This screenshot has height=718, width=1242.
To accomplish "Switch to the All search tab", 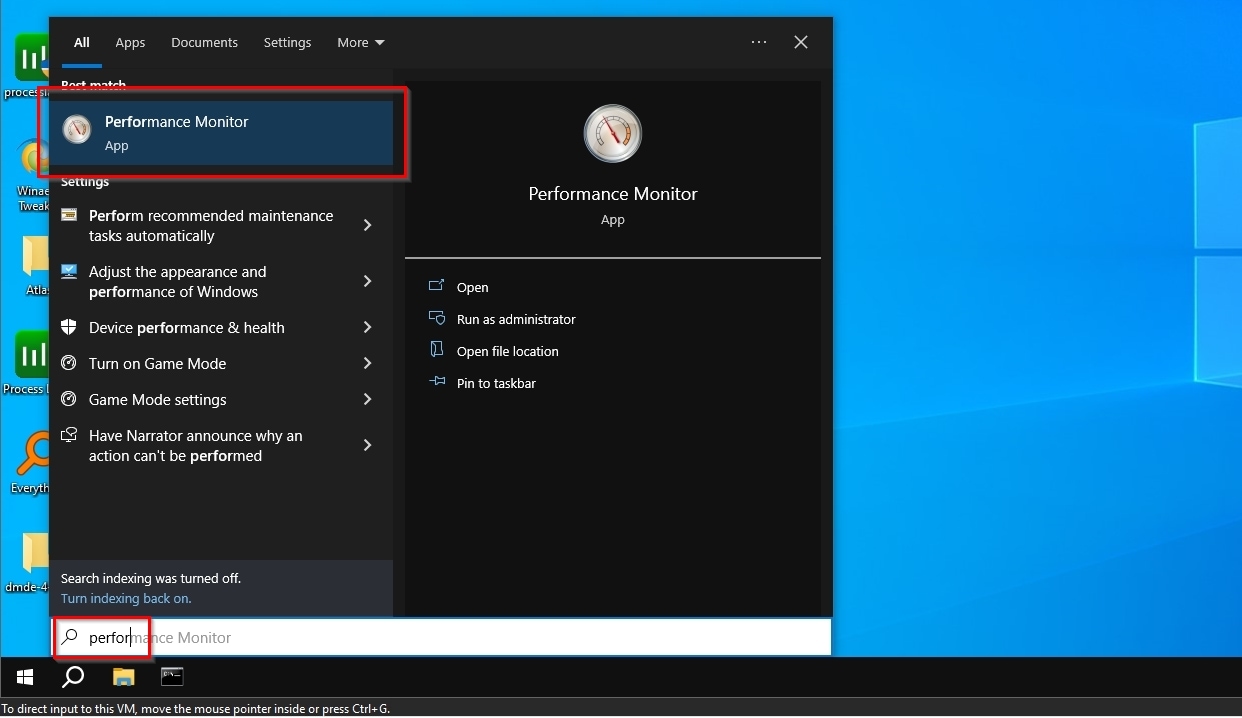I will (x=82, y=42).
